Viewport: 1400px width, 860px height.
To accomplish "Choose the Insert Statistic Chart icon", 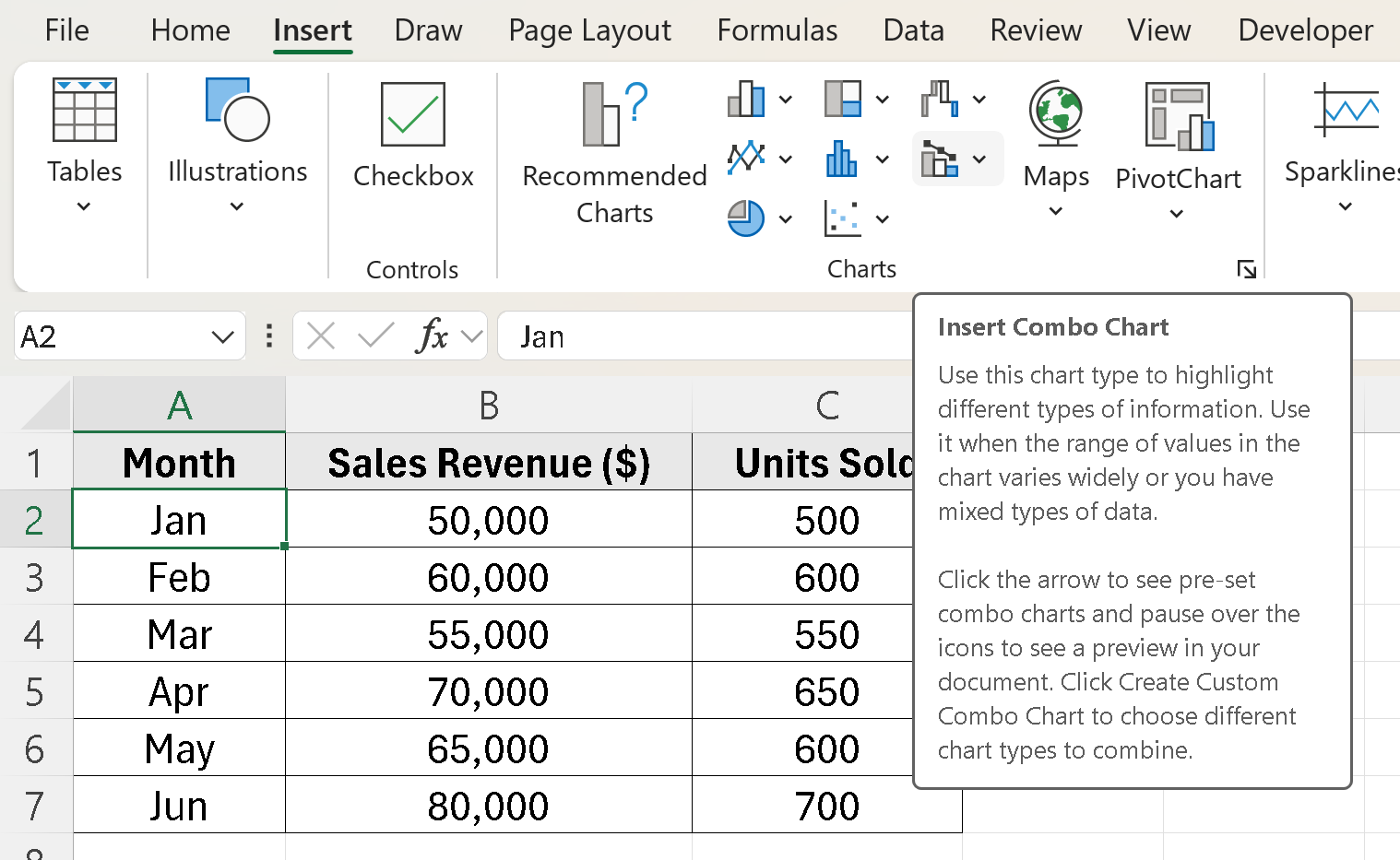I will (x=841, y=159).
